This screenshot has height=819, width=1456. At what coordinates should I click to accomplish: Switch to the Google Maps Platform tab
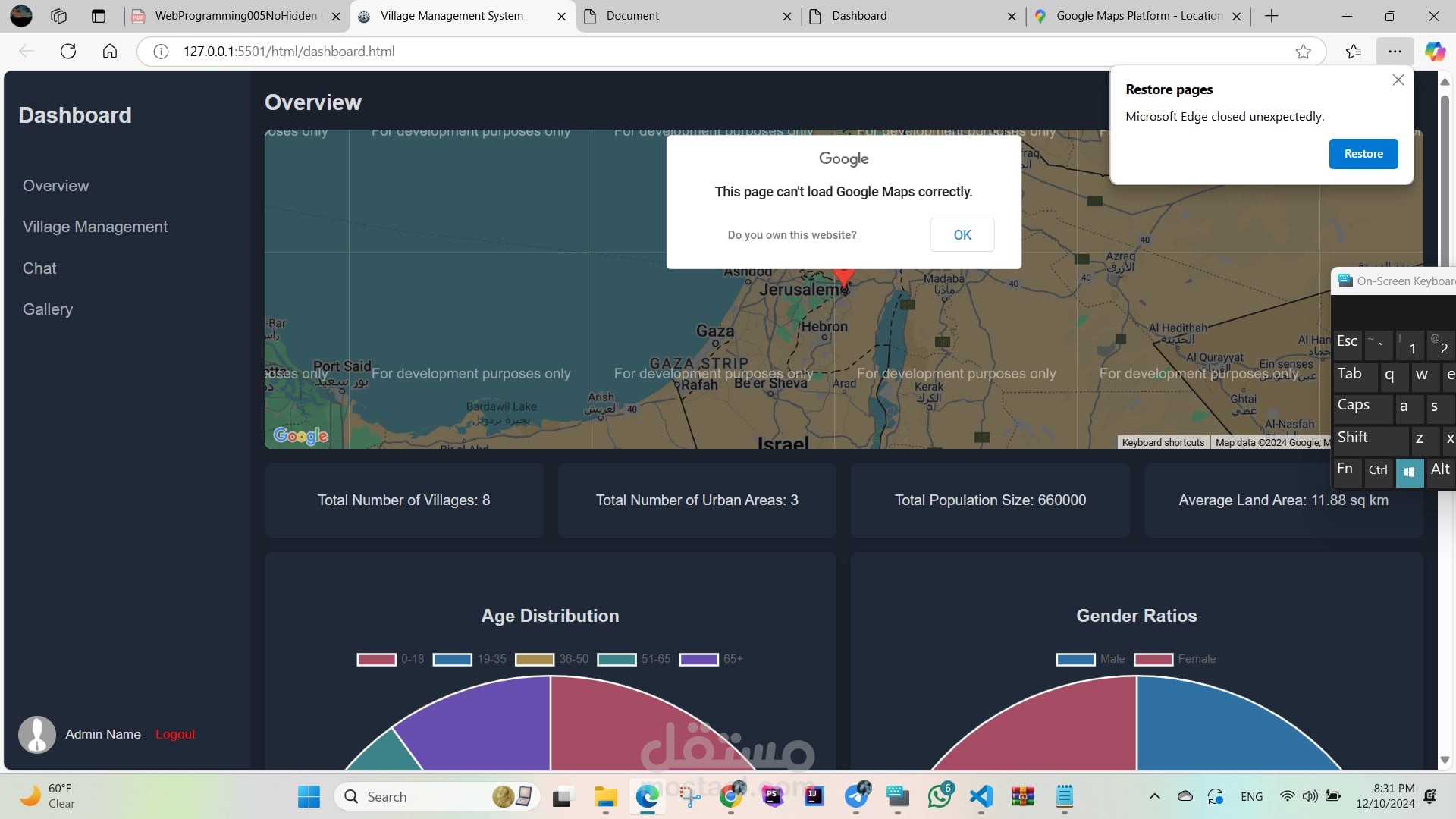1138,16
